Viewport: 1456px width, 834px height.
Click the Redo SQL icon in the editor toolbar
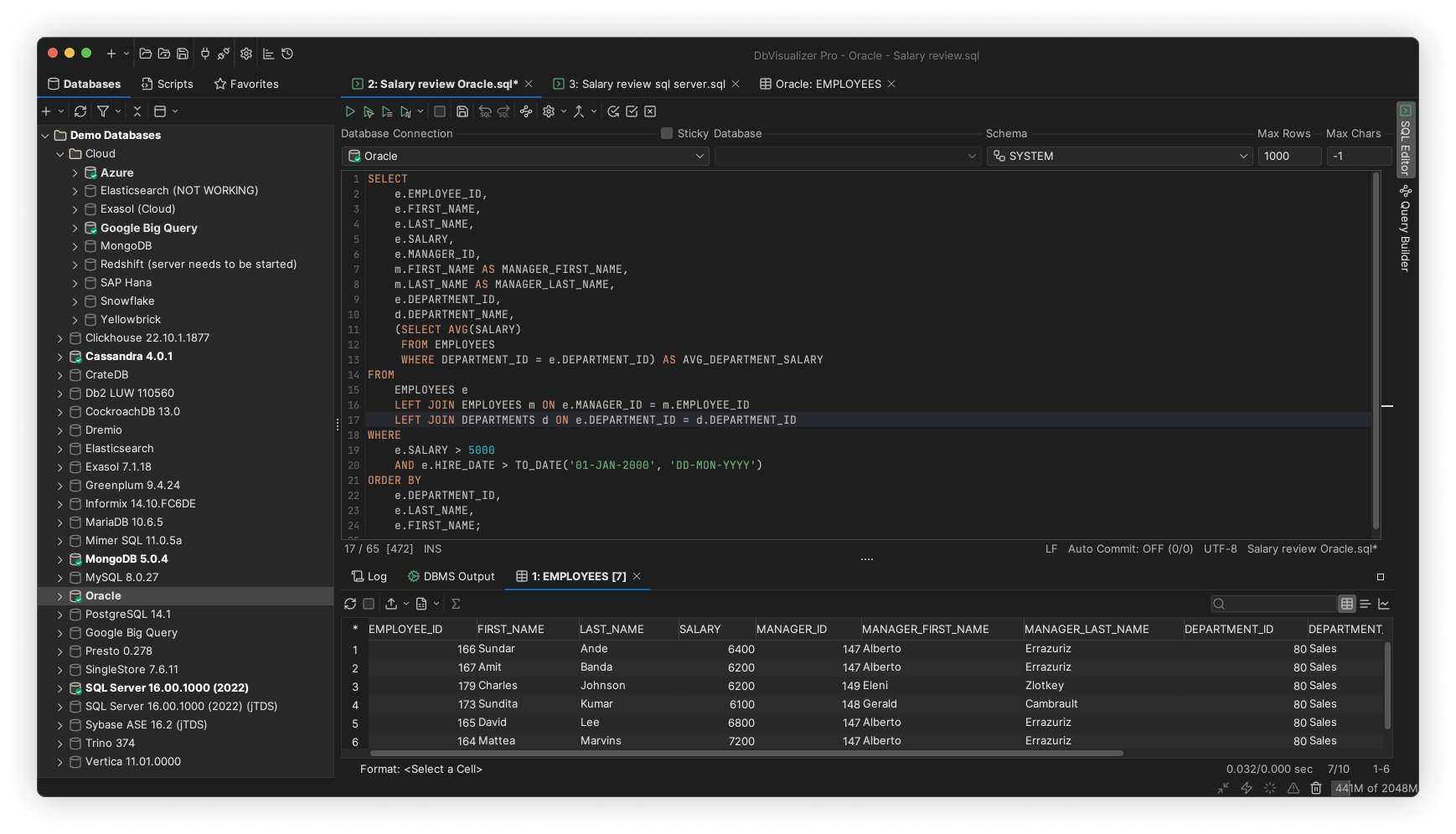pyautogui.click(x=503, y=111)
